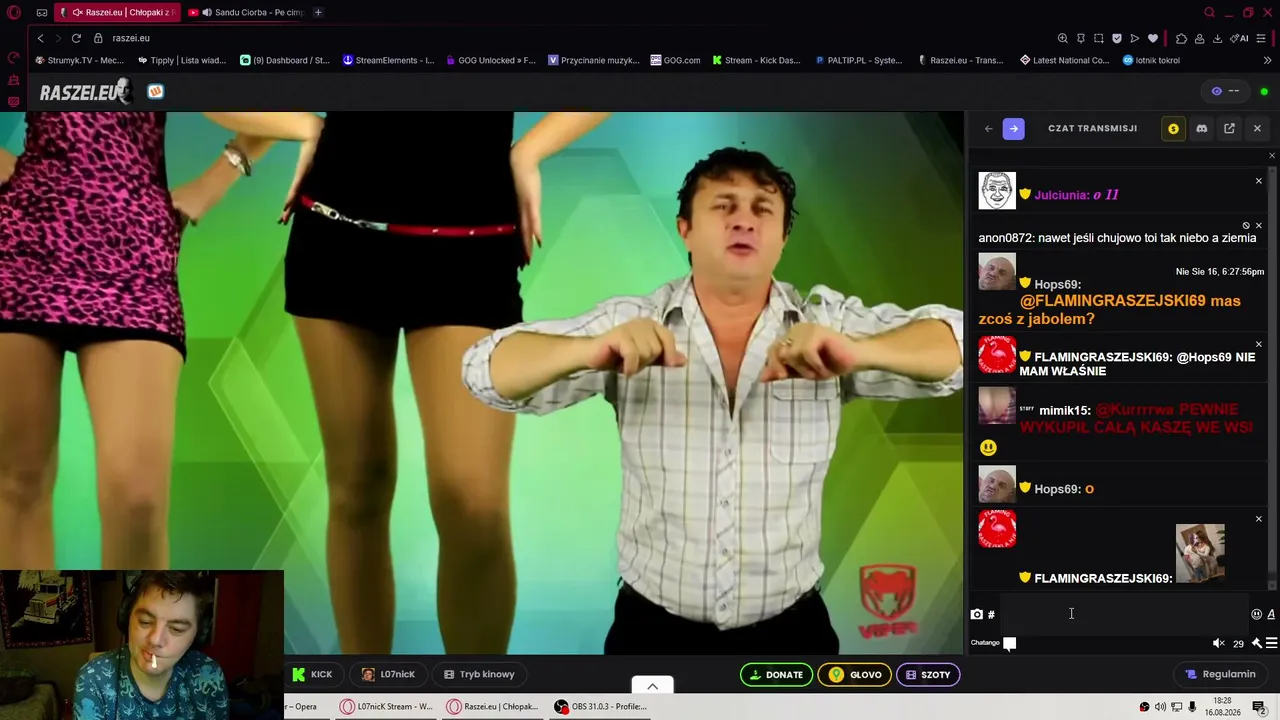Click the Hops69 jabolem message avatar
The image size is (1280, 720).
(997, 272)
